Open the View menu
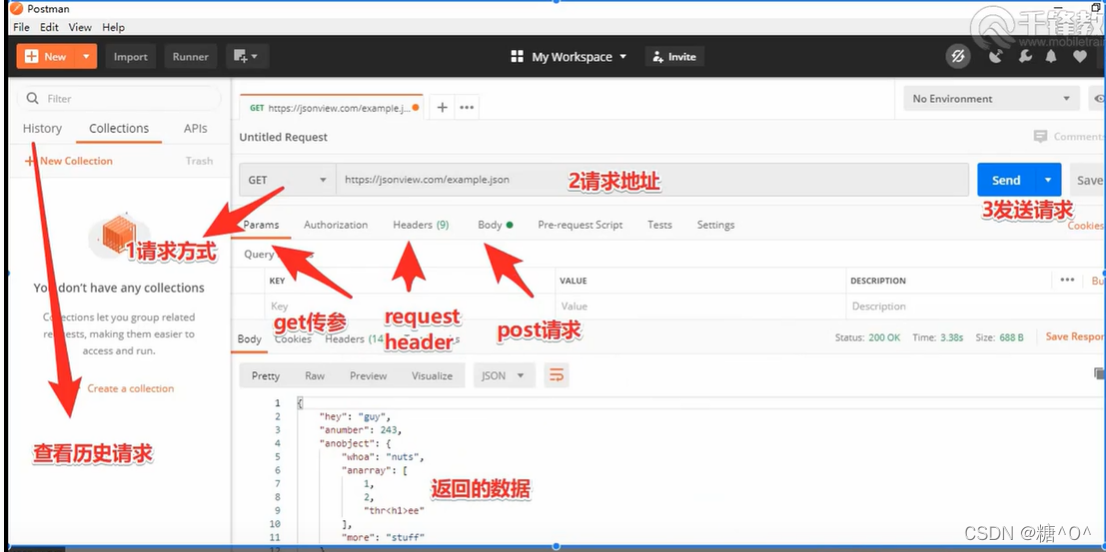Image resolution: width=1106 pixels, height=552 pixels. click(x=80, y=27)
